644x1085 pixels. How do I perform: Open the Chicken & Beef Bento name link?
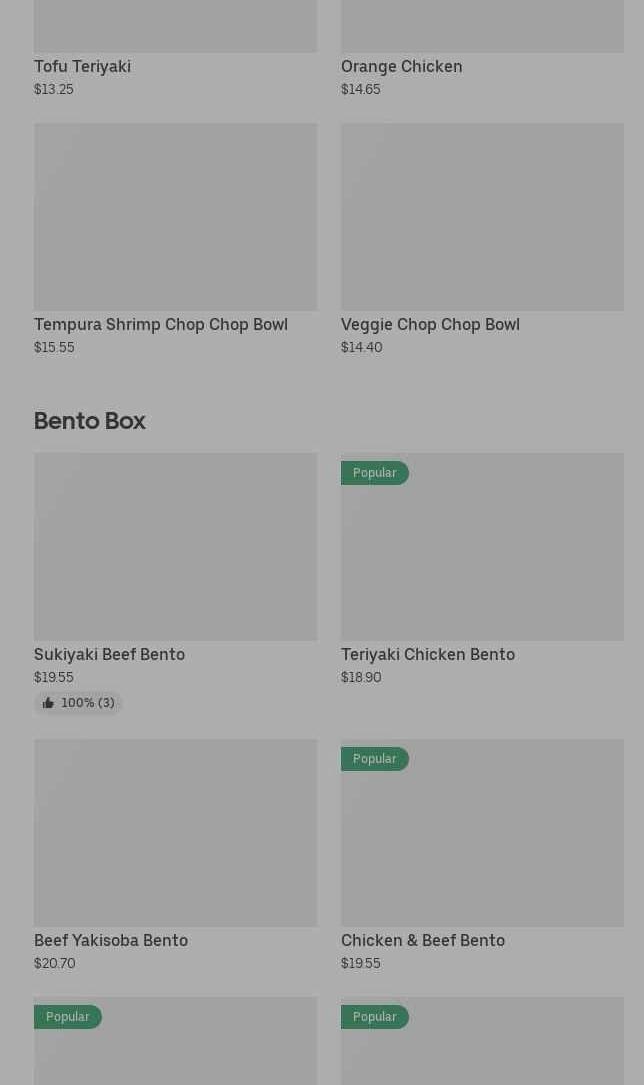(422, 940)
